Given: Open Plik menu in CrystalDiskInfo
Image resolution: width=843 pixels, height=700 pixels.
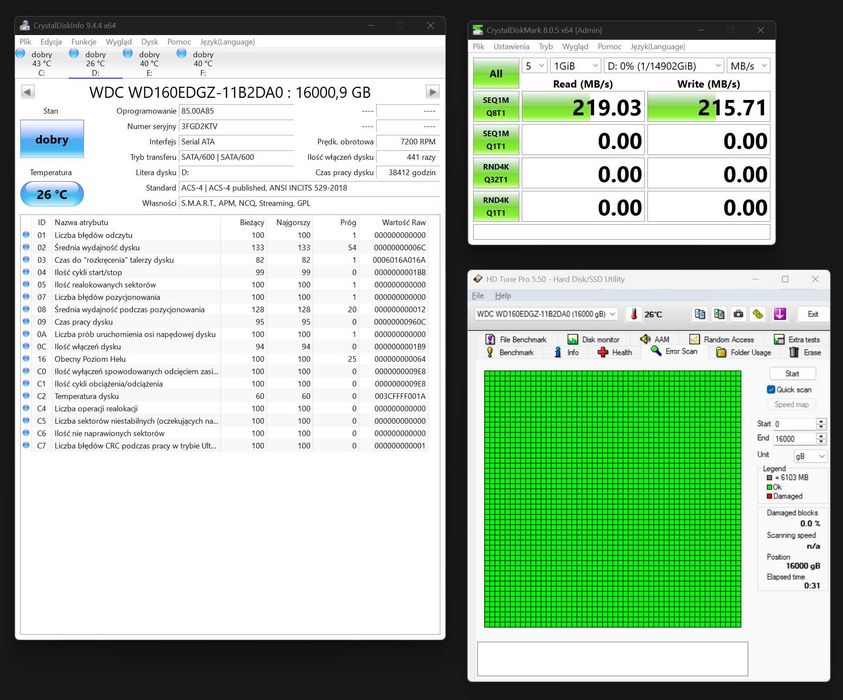Looking at the screenshot, I should coord(25,41).
